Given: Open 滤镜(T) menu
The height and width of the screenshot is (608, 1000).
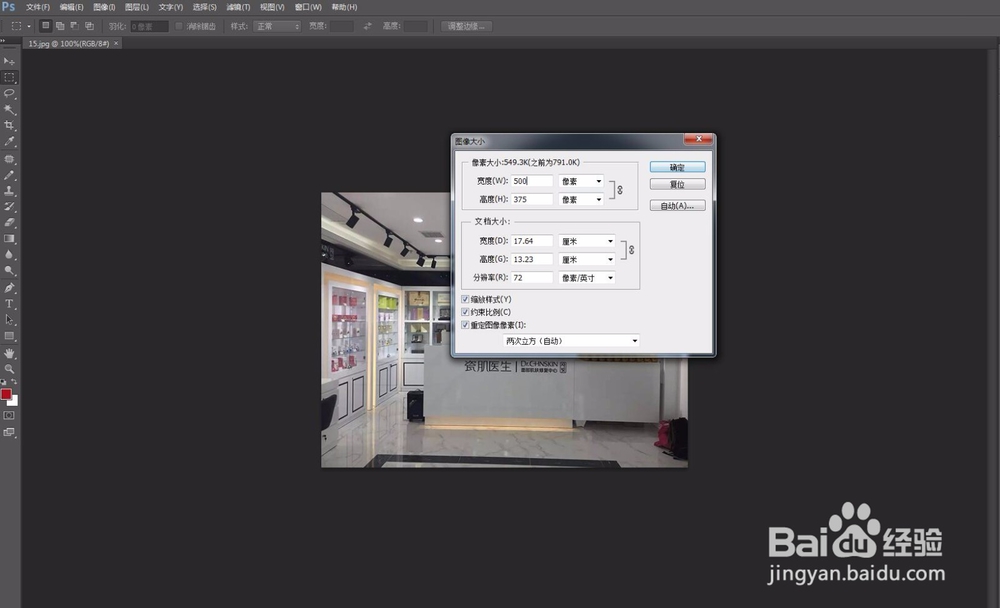Looking at the screenshot, I should (239, 7).
